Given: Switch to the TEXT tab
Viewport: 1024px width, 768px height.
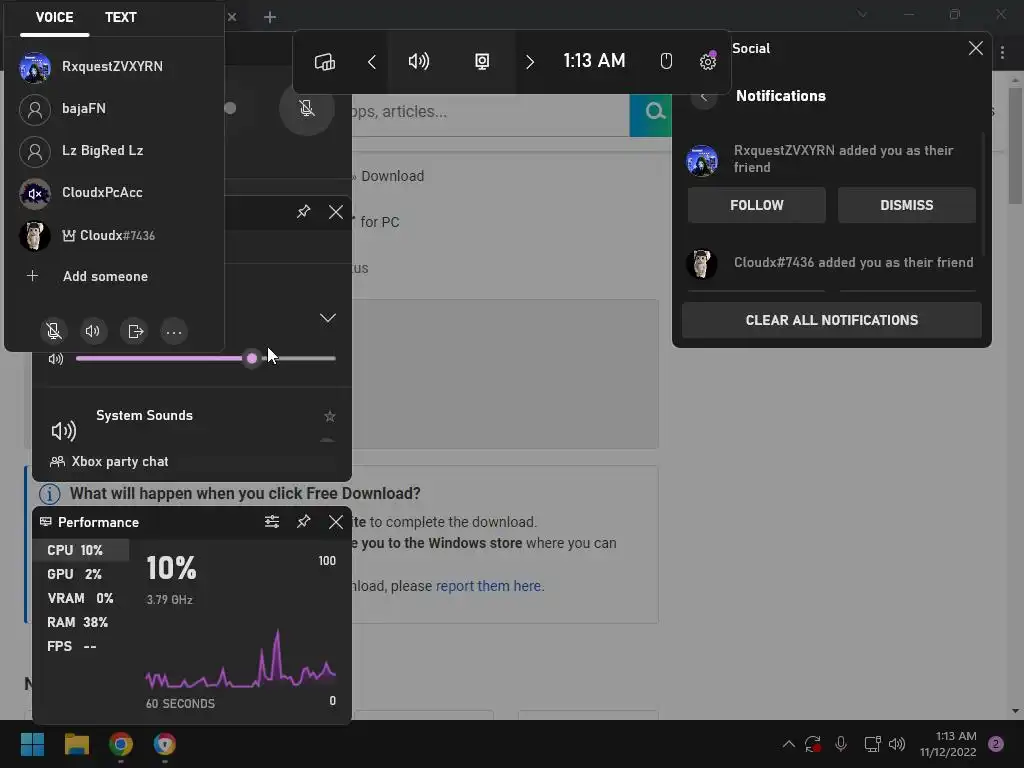Looking at the screenshot, I should (x=121, y=18).
